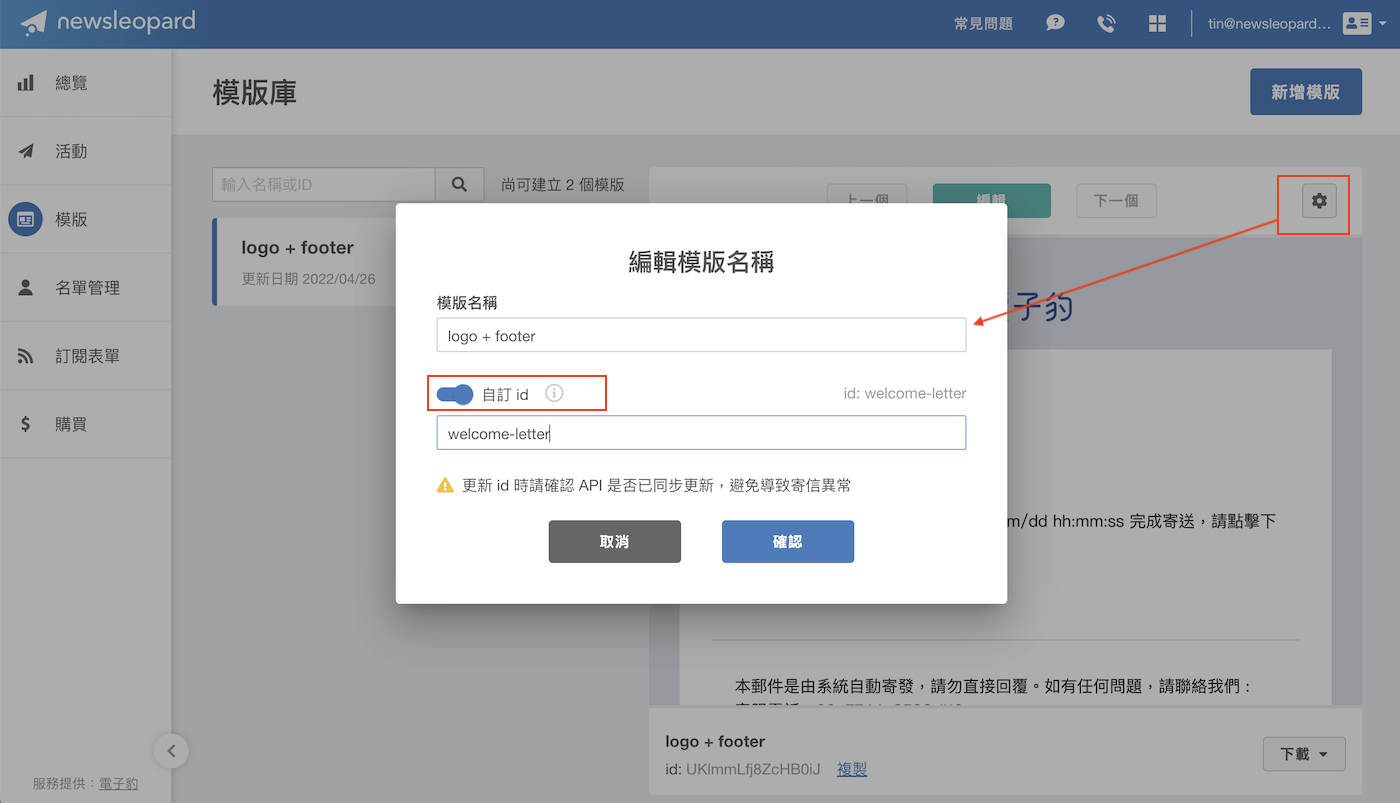Click the search magnifier button
The width and height of the screenshot is (1400, 803).
pos(460,184)
